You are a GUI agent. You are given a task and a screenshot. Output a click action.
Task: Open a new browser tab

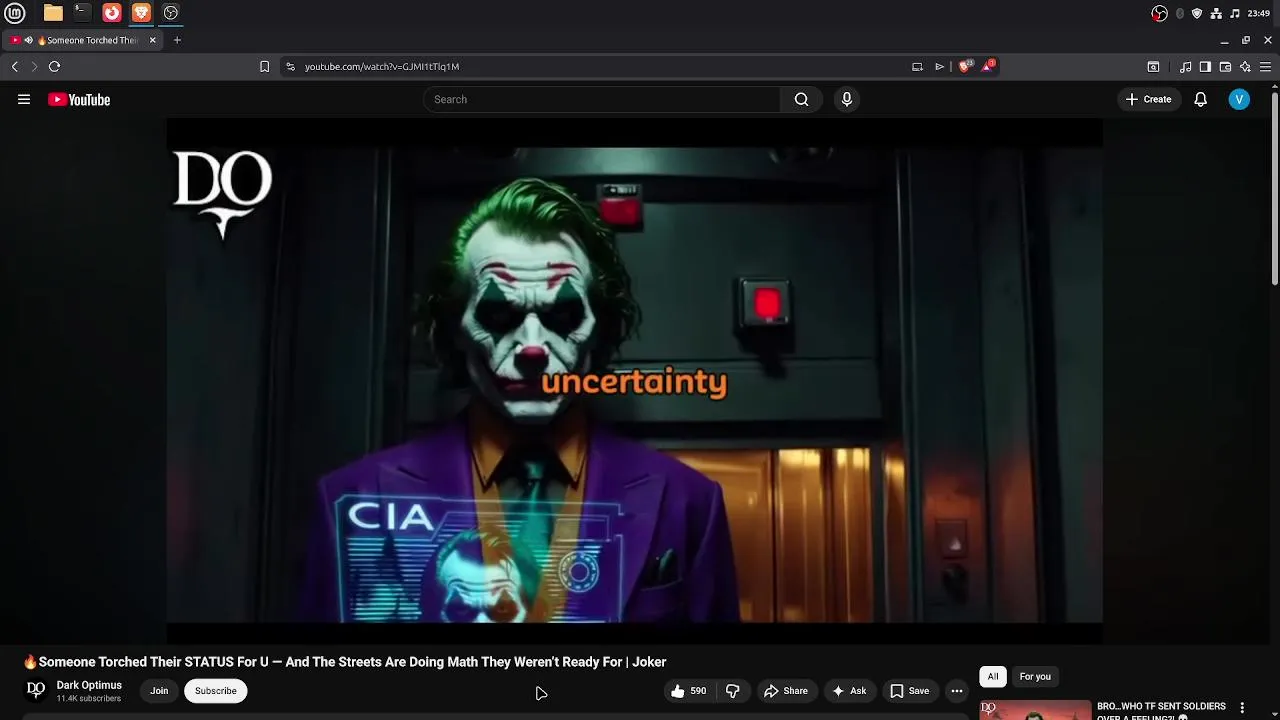tap(177, 40)
